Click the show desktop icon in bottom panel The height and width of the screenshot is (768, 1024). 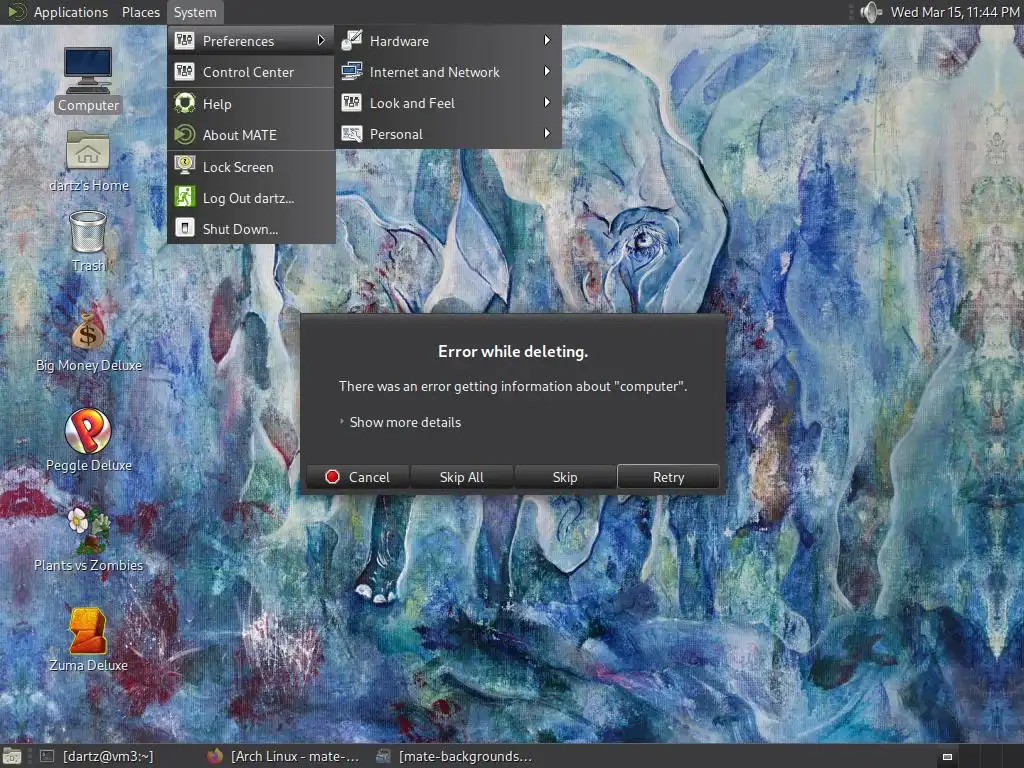(12, 756)
